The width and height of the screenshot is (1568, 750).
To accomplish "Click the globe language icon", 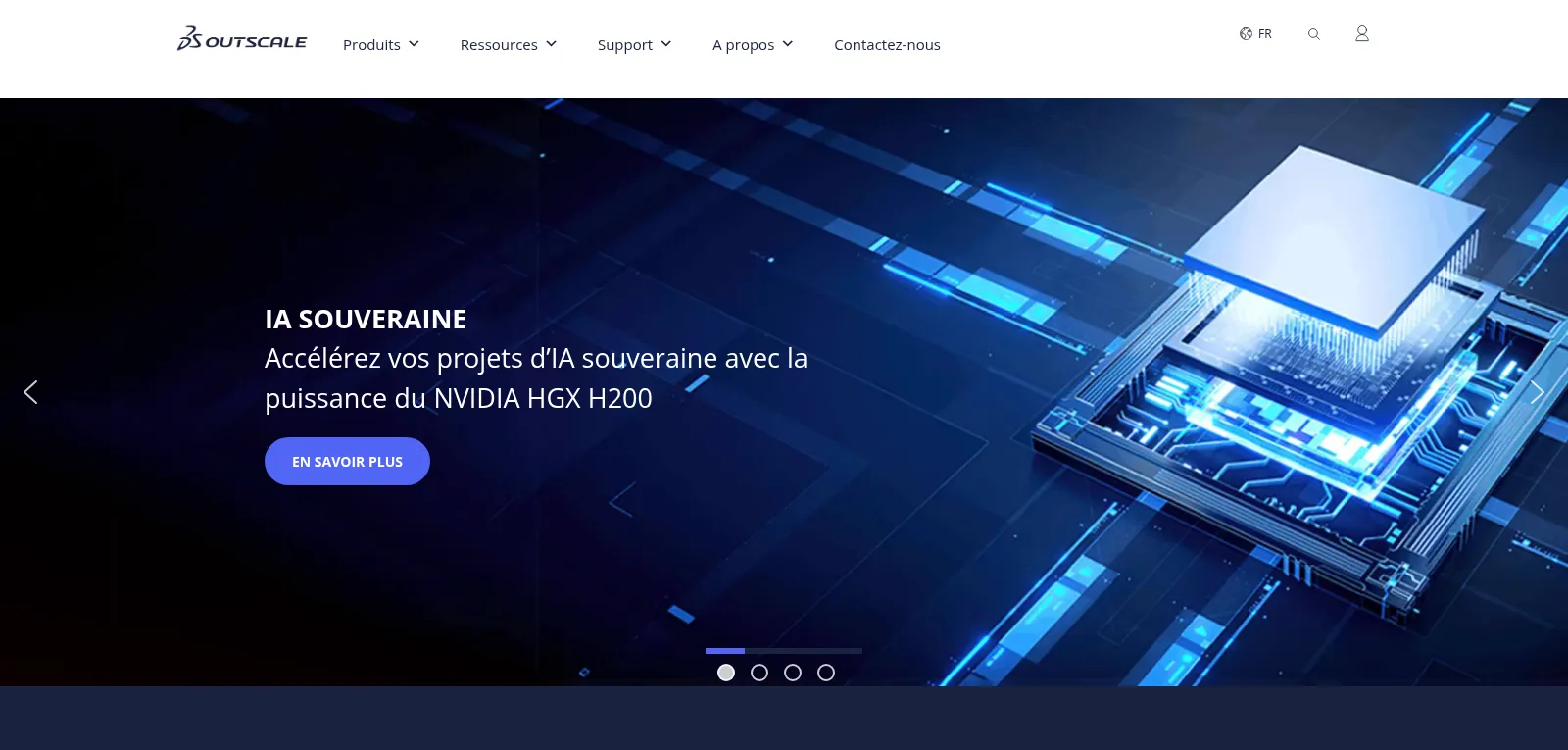I will tap(1246, 33).
